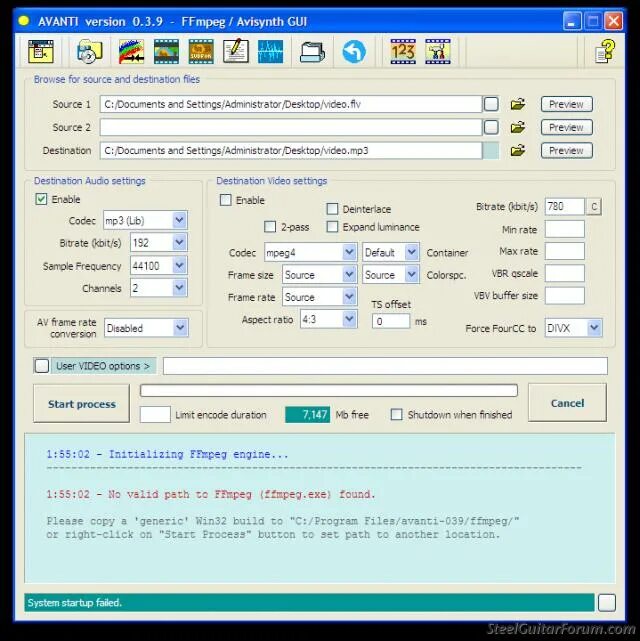640x641 pixels.
Task: Toggle the small box beside Source 2 path
Action: 491,128
